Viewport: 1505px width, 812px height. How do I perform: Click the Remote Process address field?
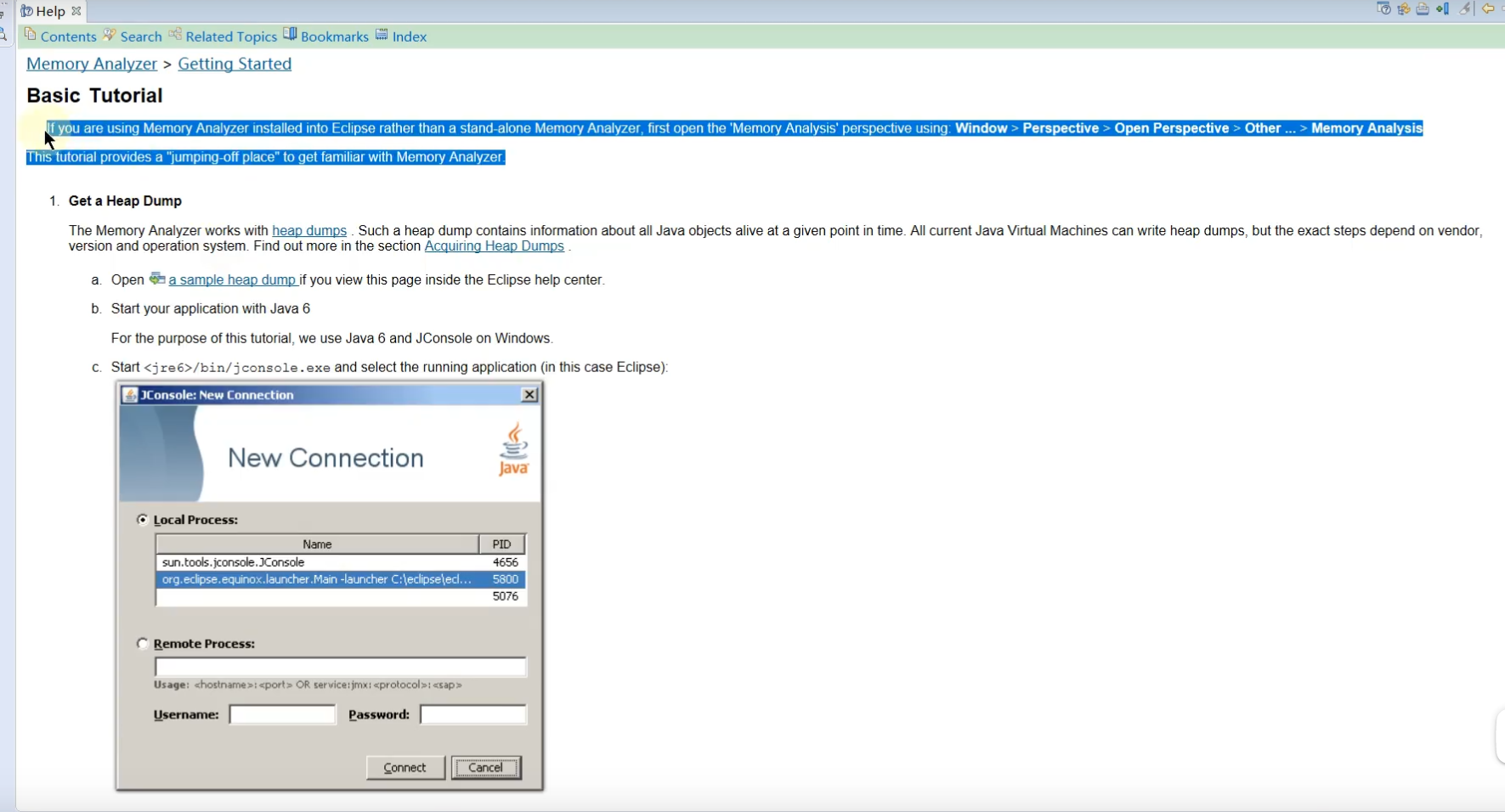pyautogui.click(x=341, y=667)
